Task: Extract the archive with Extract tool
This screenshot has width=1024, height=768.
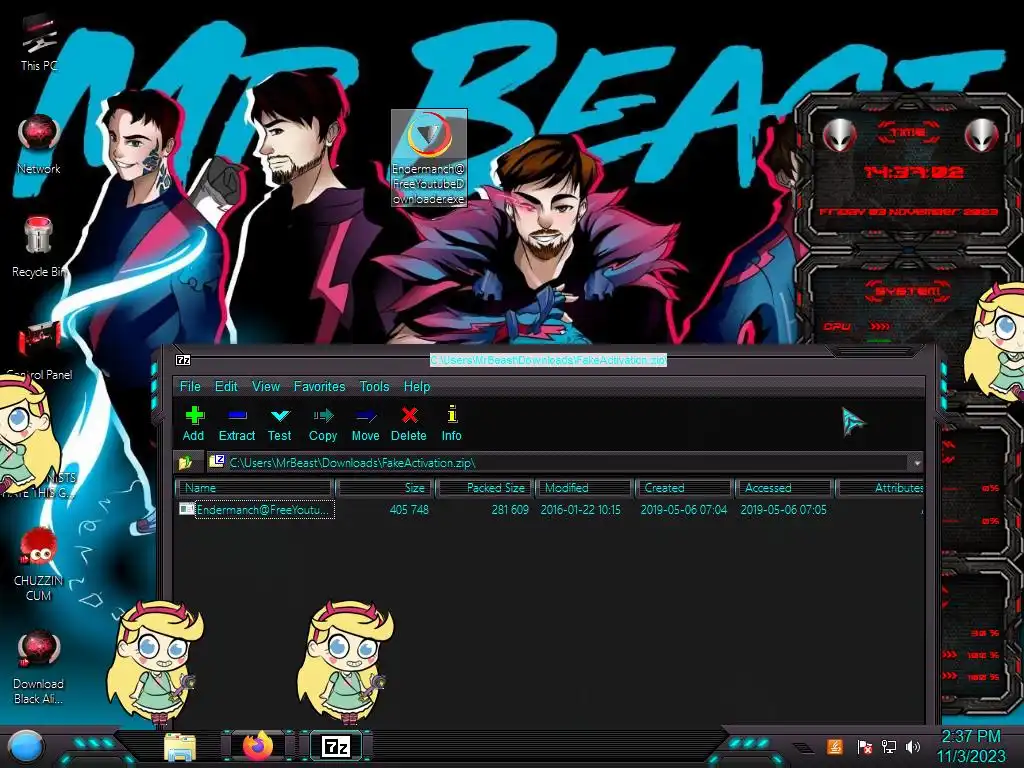Action: coord(236,423)
